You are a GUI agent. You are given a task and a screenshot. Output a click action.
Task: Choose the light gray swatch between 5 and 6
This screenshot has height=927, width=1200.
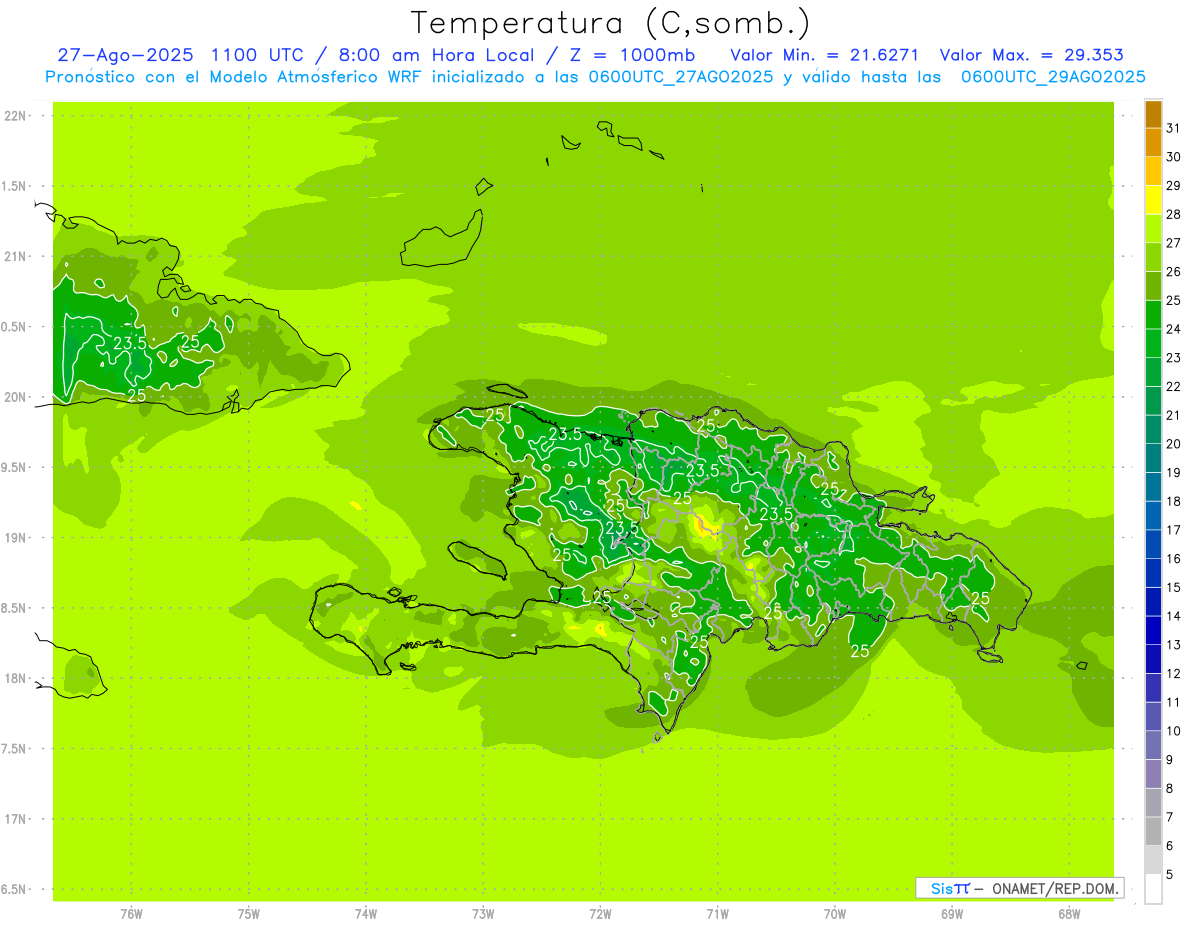pos(1153,860)
